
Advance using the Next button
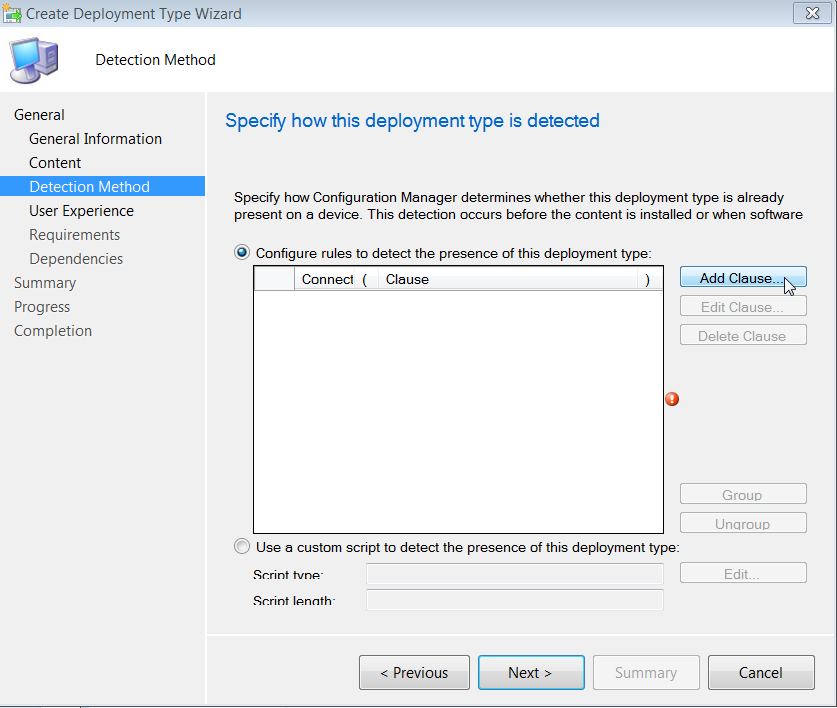point(531,672)
